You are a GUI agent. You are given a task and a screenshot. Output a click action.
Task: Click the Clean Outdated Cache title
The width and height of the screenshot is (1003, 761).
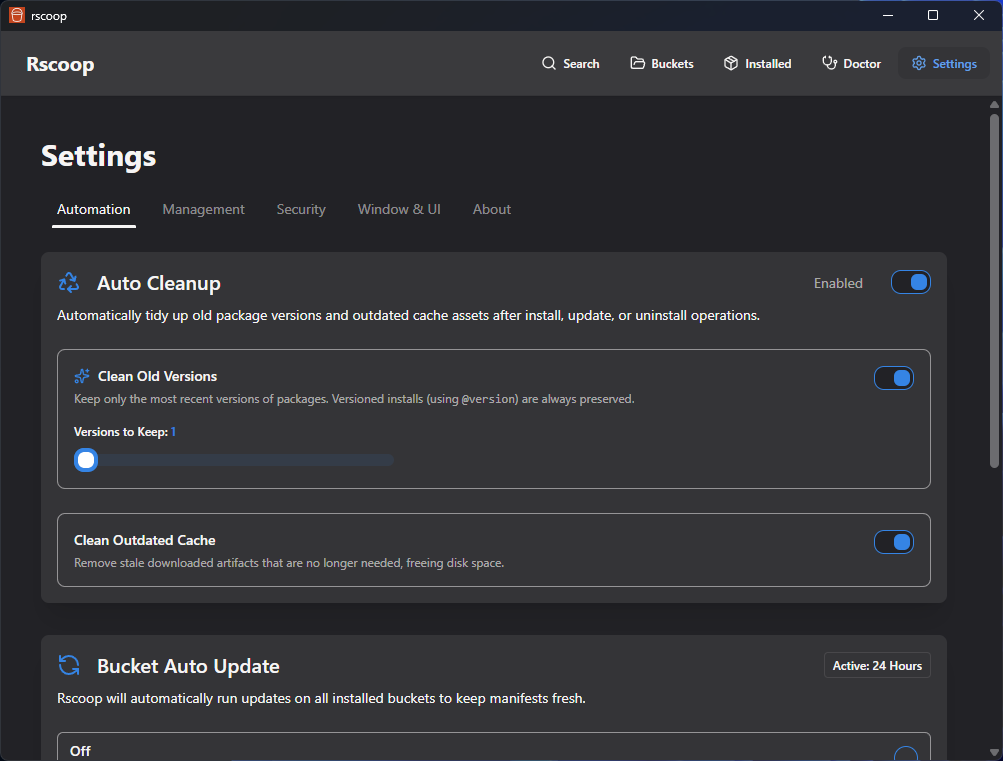click(145, 540)
